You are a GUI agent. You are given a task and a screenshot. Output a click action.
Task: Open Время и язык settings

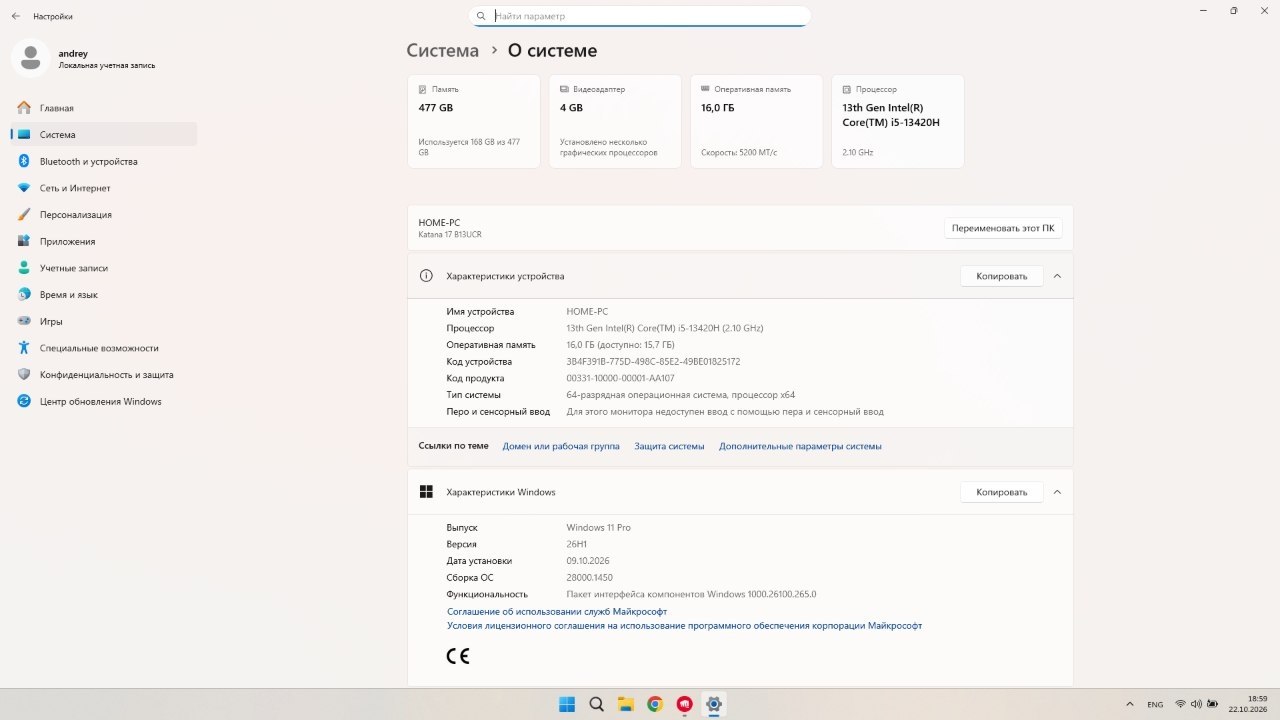(104, 295)
